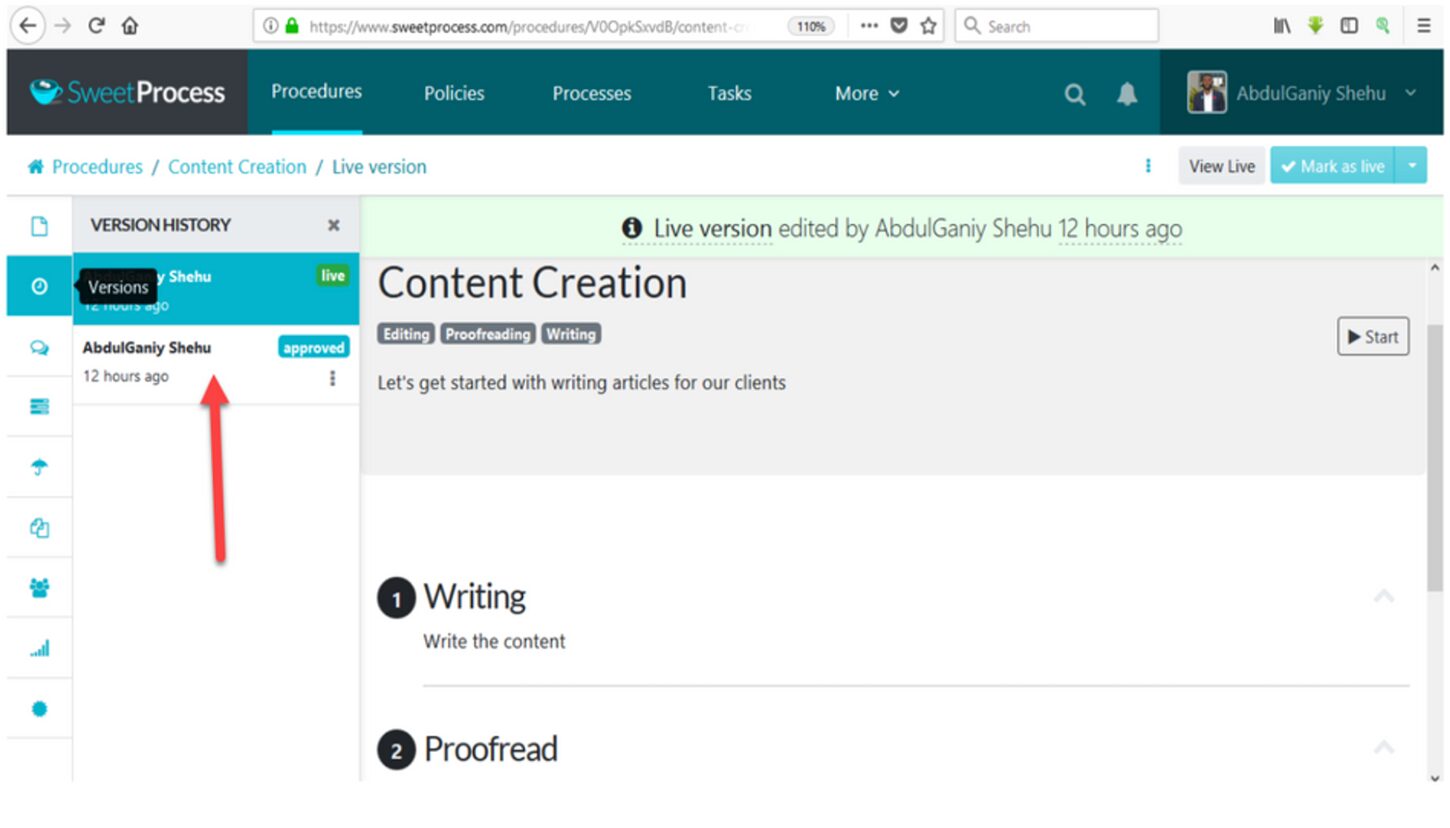Collapse the Writing step chevron
The image size is (1450, 828).
[x=1384, y=596]
